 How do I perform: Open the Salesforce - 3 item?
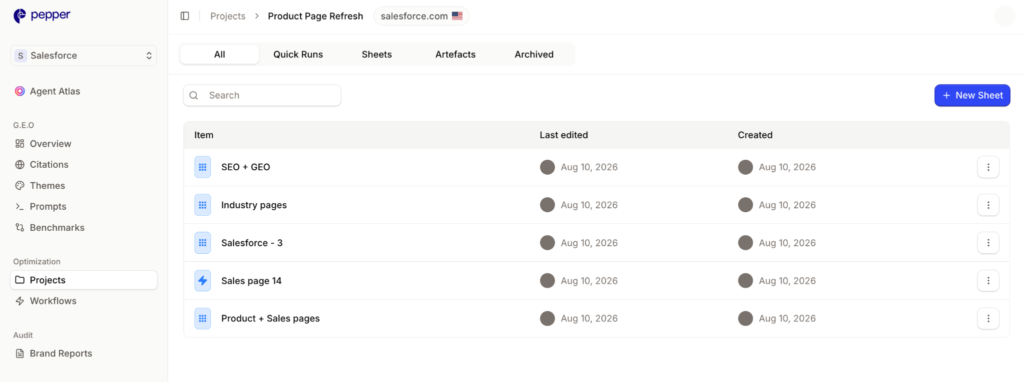pyautogui.click(x=252, y=243)
